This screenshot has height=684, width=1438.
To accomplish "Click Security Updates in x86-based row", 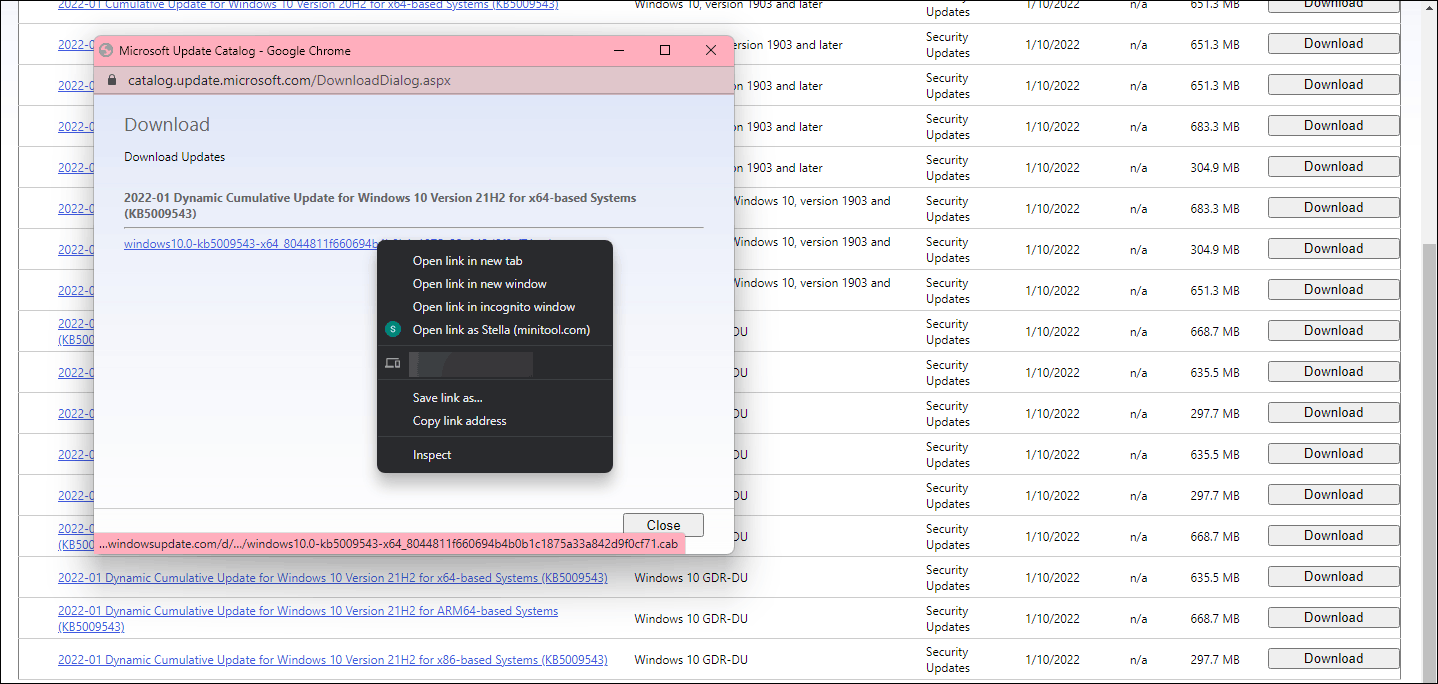I will 948,660.
